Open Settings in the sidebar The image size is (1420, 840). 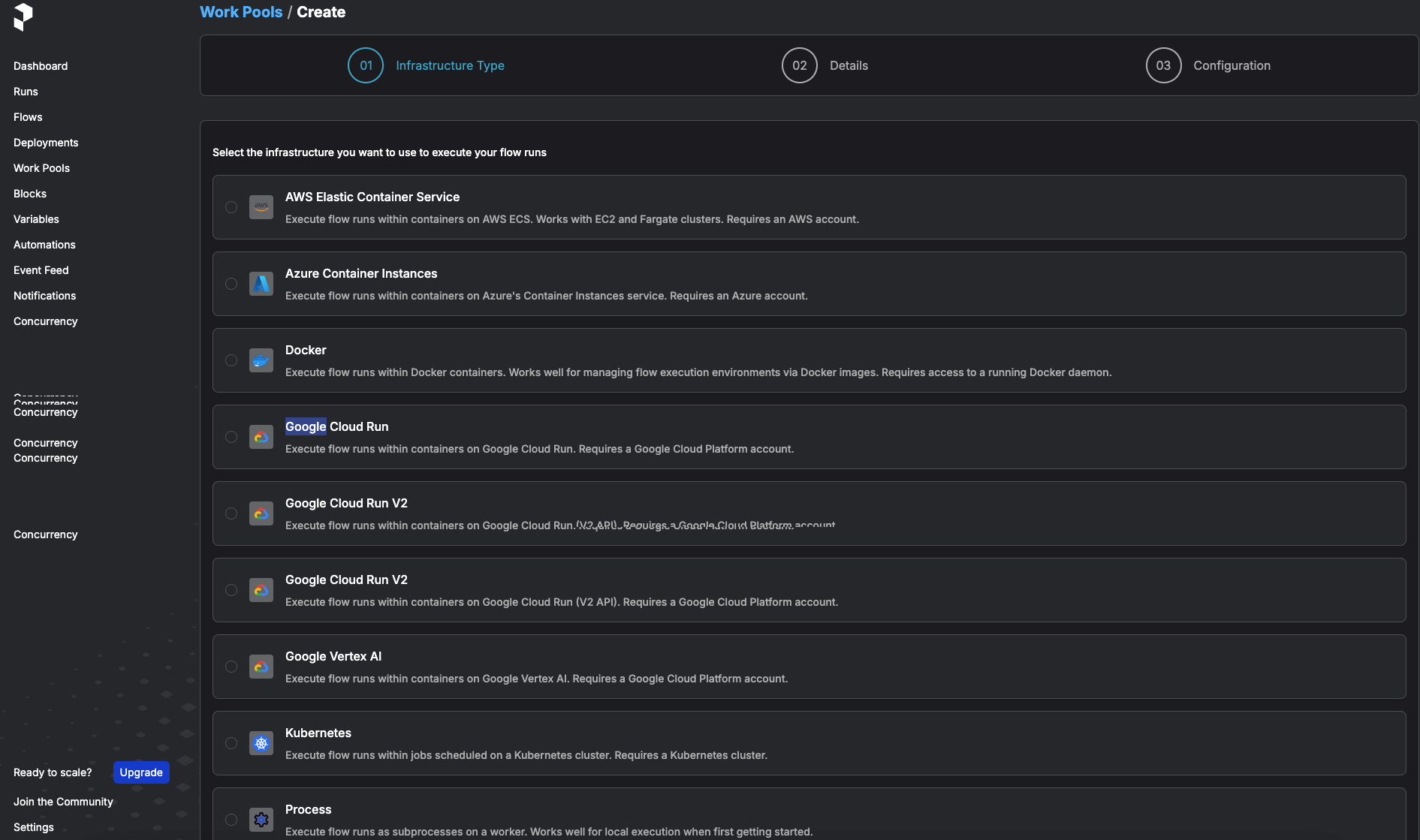coord(34,827)
